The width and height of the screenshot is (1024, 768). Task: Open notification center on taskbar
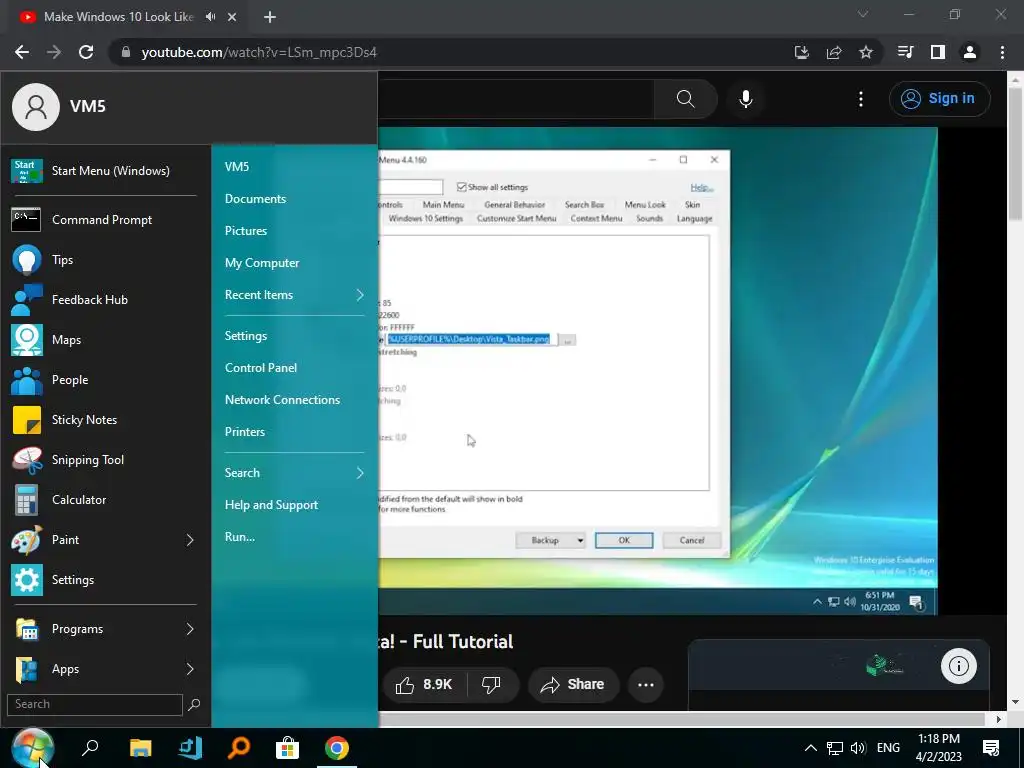(991, 748)
